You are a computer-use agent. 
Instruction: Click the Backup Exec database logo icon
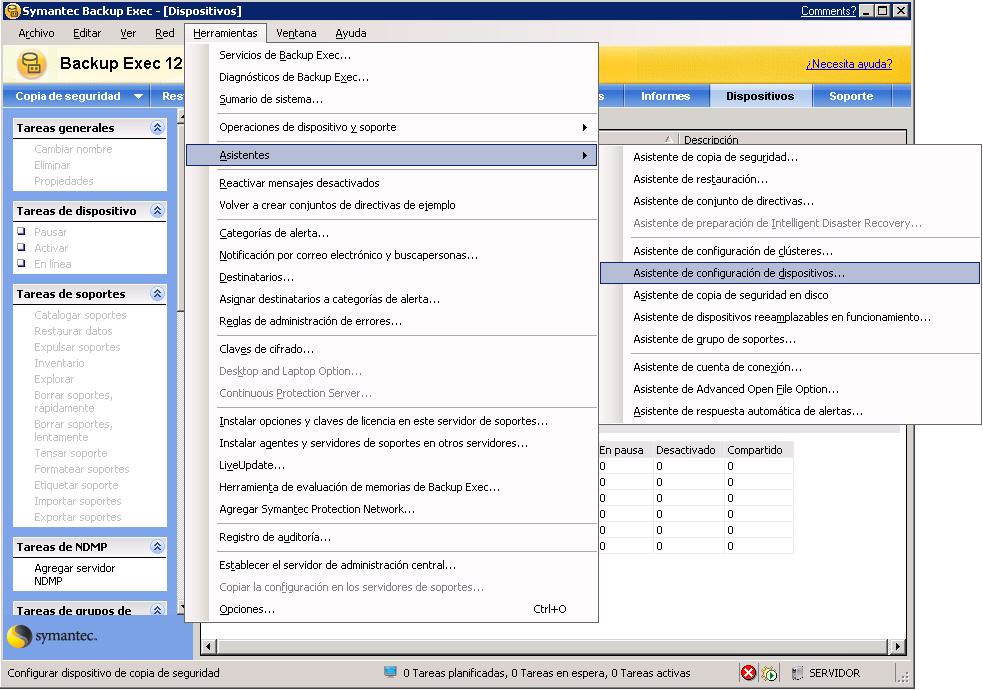pos(31,64)
